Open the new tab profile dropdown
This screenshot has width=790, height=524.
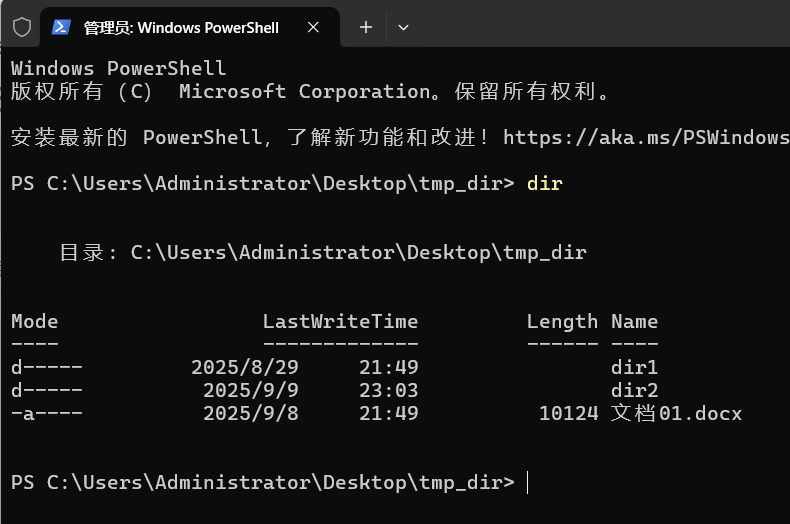click(x=403, y=27)
